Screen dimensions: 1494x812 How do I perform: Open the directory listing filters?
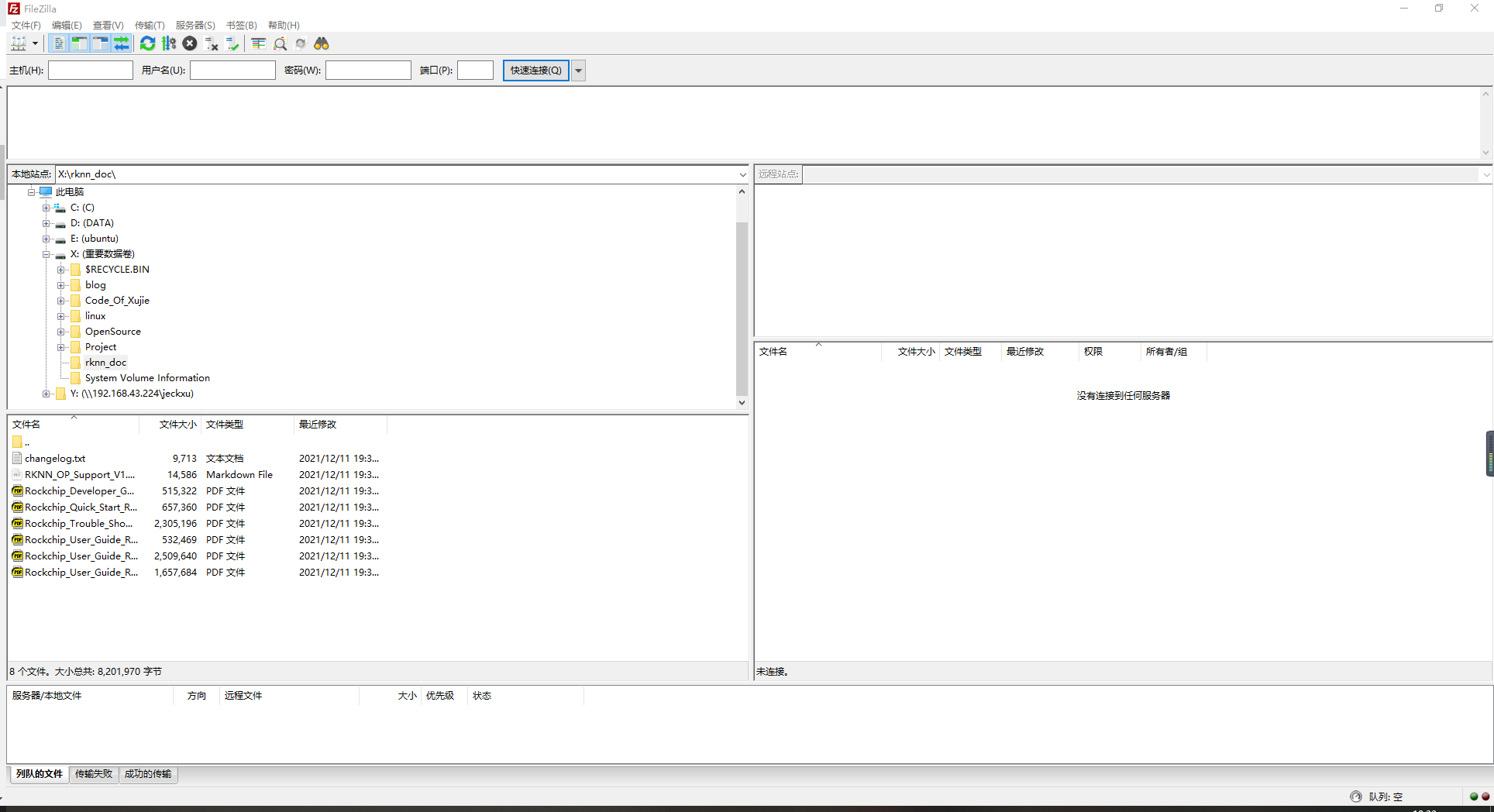pos(258,43)
